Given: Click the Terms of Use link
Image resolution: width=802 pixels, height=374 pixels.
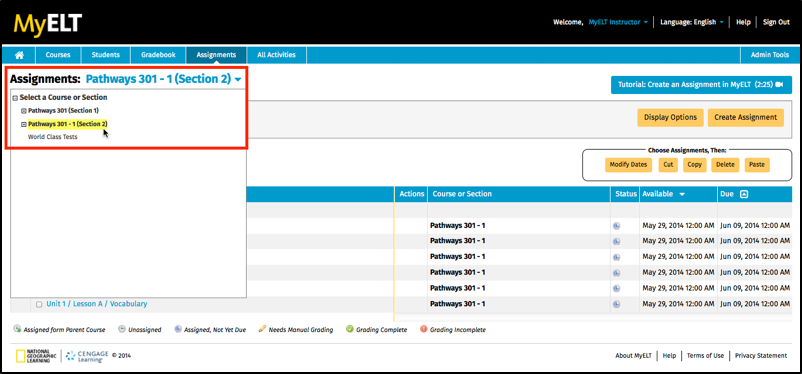Looking at the screenshot, I should 705,356.
